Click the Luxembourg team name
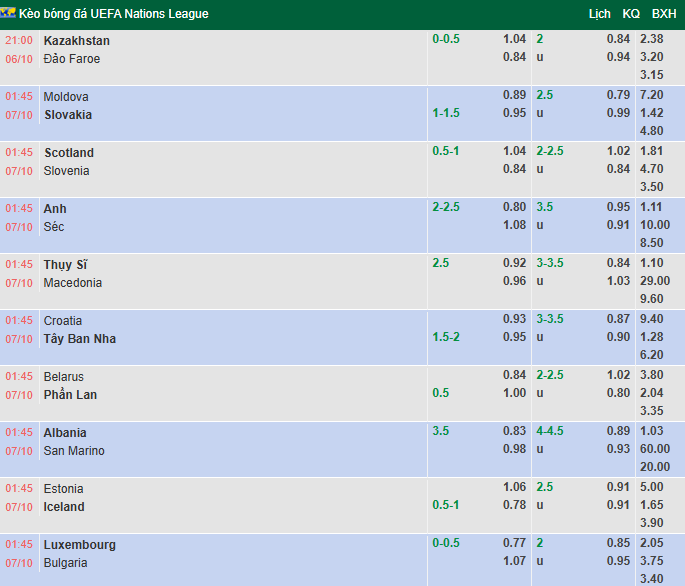The image size is (685, 586). point(80,544)
